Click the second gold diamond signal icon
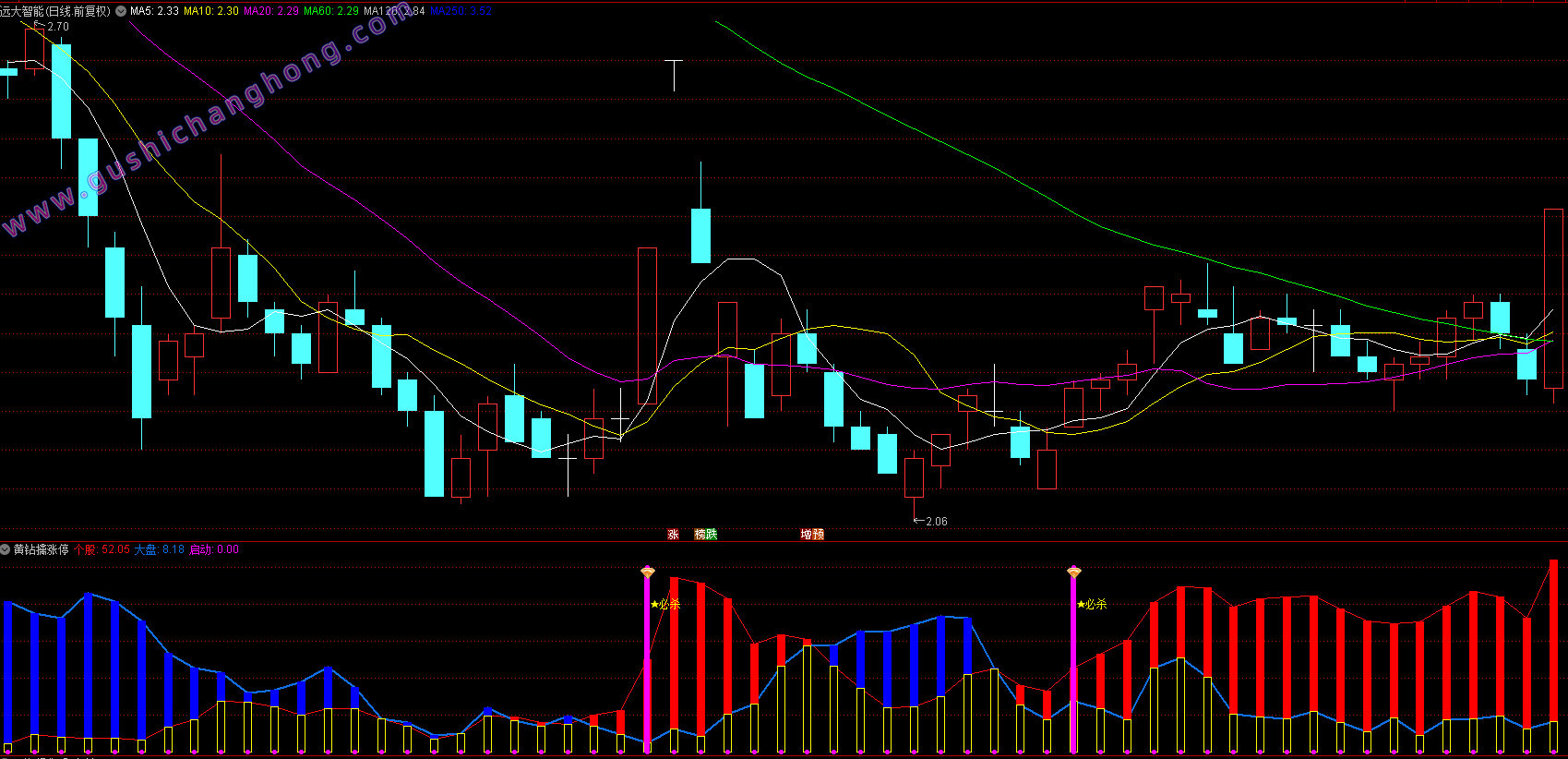The image size is (1568, 759). [1074, 572]
